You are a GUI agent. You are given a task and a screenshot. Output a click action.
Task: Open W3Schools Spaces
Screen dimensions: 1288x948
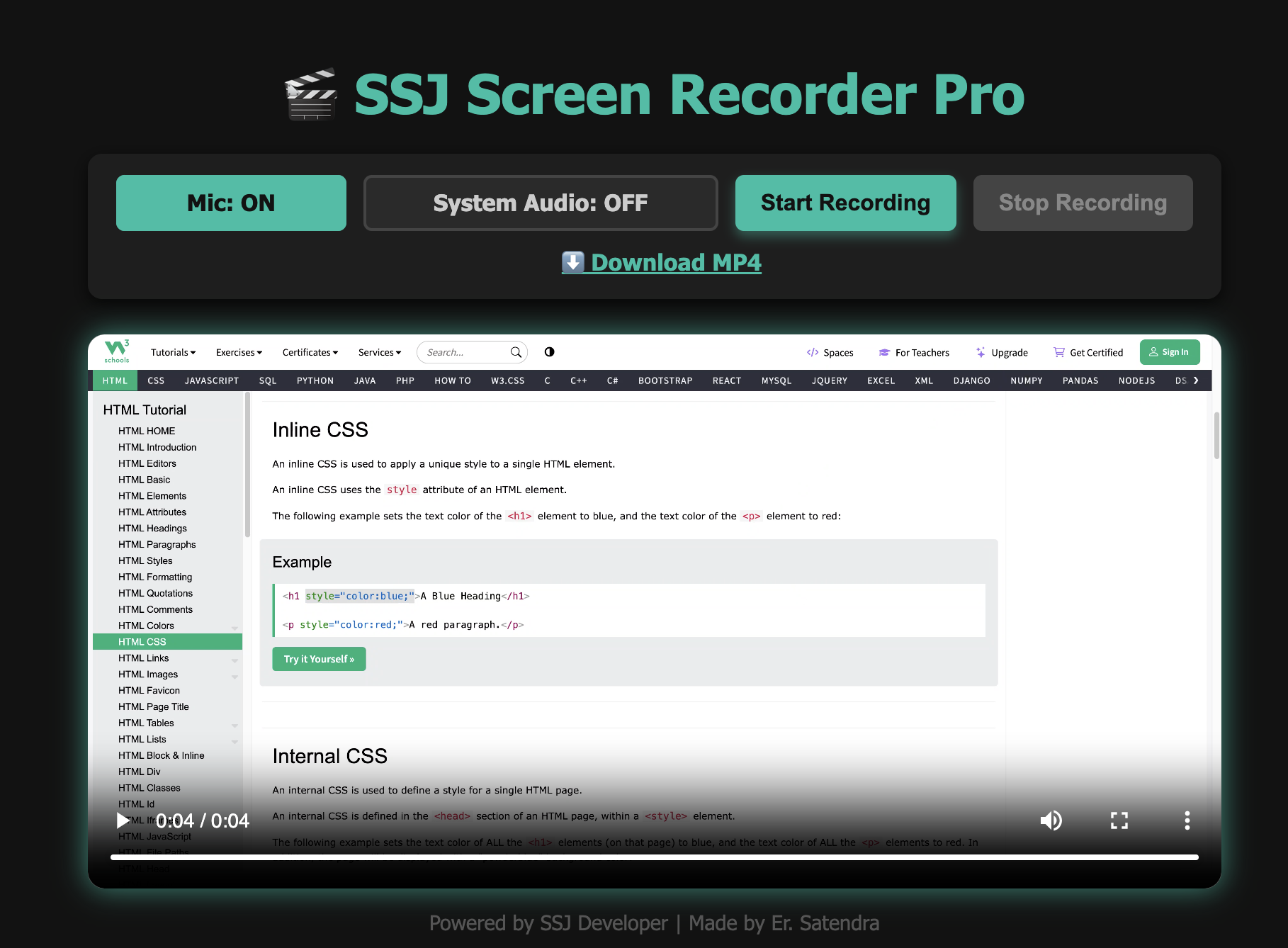click(830, 352)
